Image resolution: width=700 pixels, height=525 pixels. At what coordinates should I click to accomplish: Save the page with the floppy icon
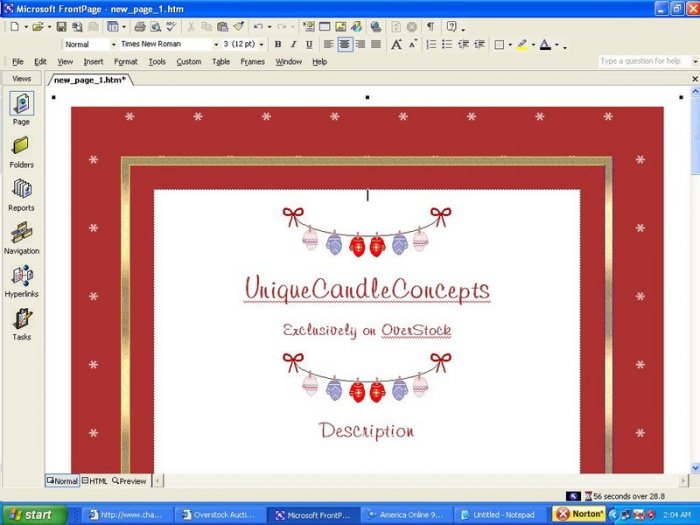pos(62,27)
